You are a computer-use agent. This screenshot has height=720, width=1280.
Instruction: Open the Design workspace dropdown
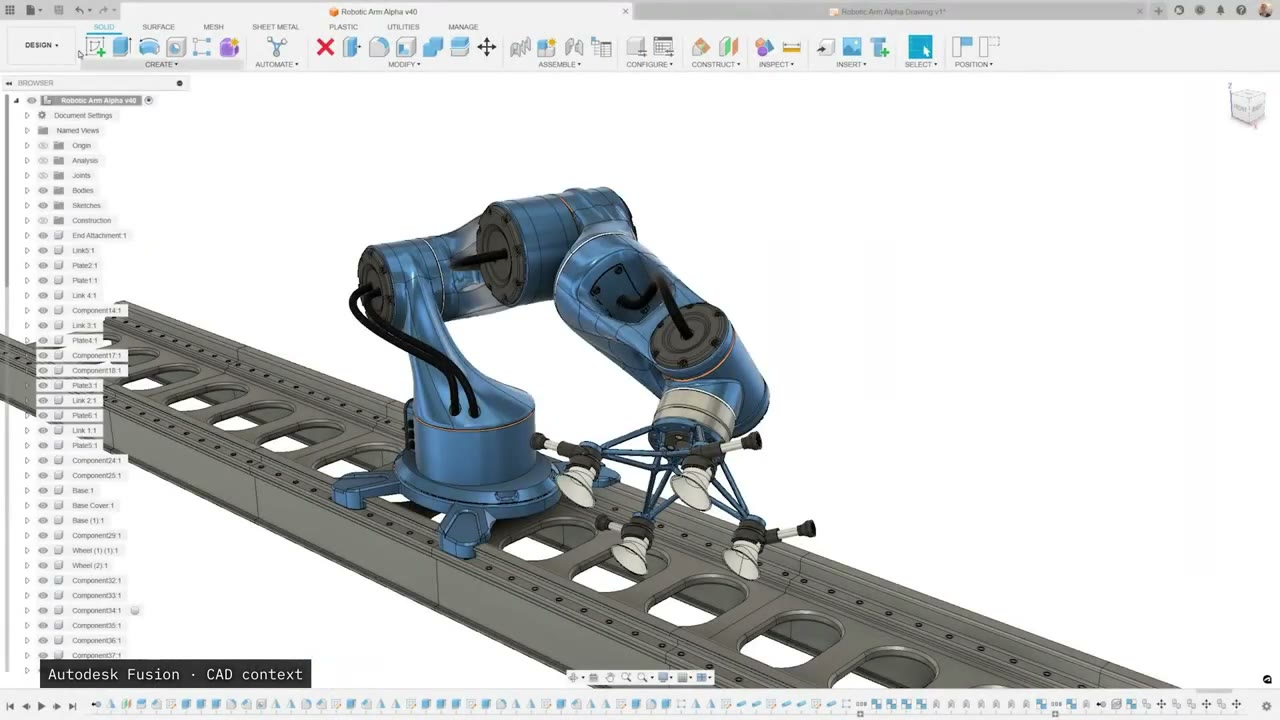pyautogui.click(x=42, y=45)
